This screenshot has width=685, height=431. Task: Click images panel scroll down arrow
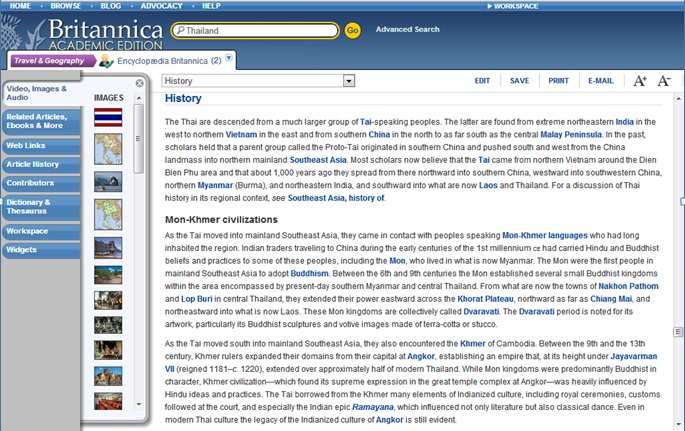coord(139,404)
